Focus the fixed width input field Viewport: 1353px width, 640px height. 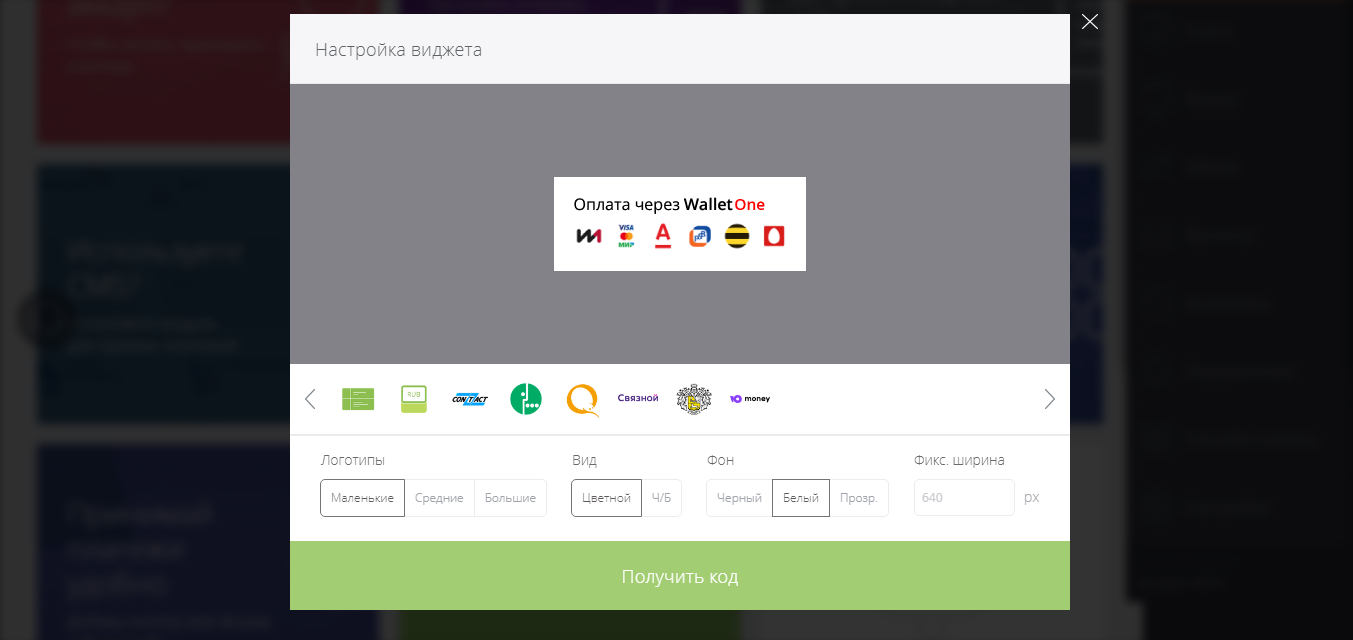[964, 498]
